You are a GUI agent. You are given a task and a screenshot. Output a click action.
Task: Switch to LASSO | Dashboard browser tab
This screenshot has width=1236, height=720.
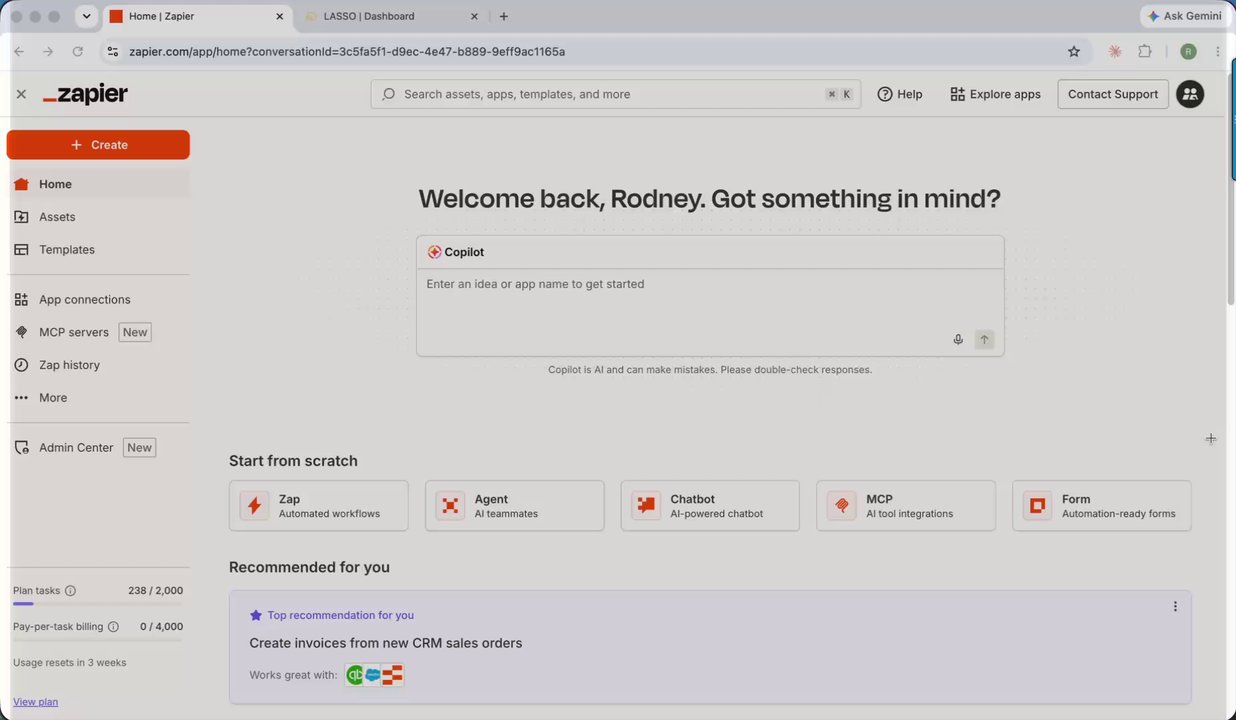390,16
